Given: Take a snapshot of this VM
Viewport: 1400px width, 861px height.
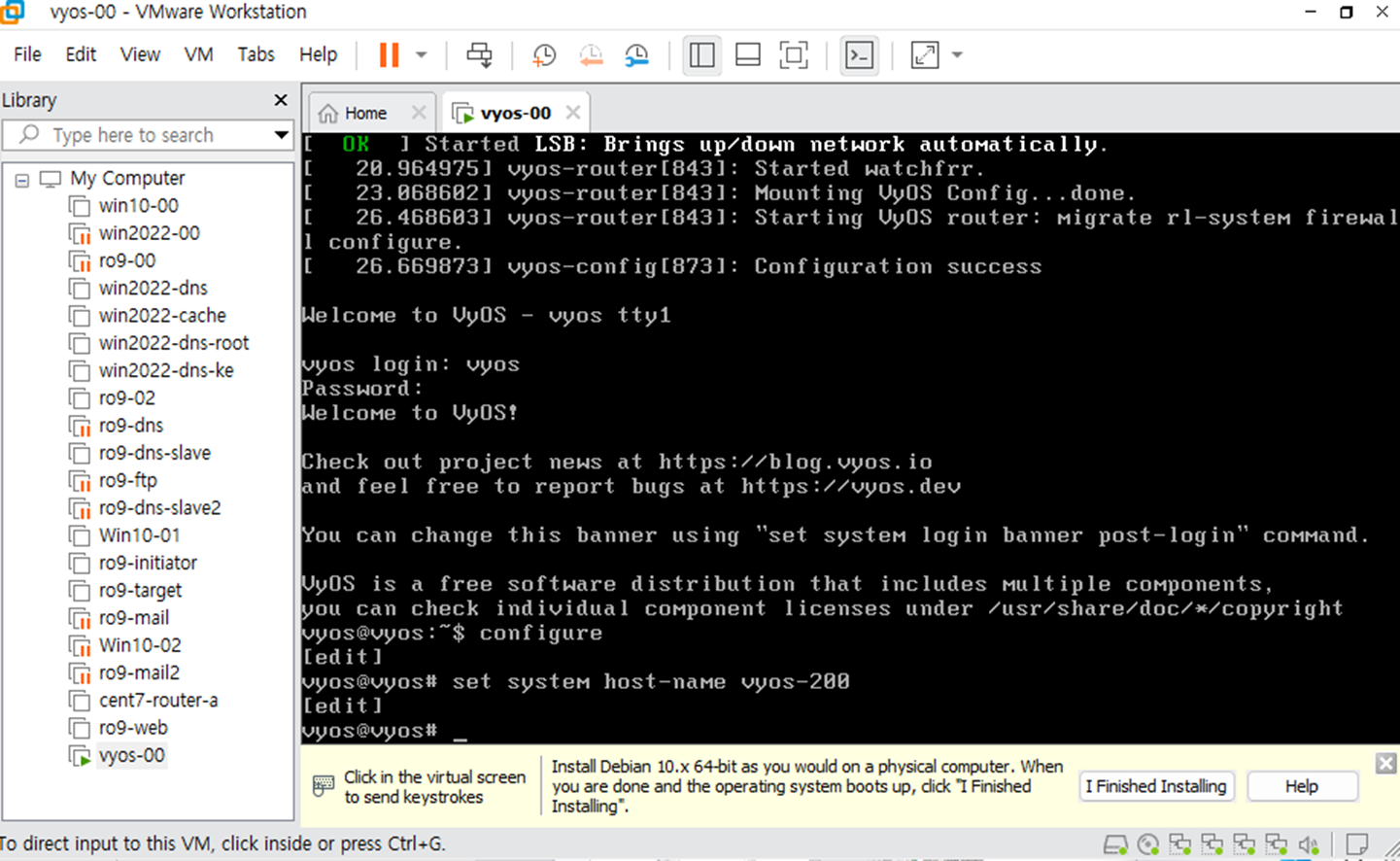Looking at the screenshot, I should [x=544, y=55].
